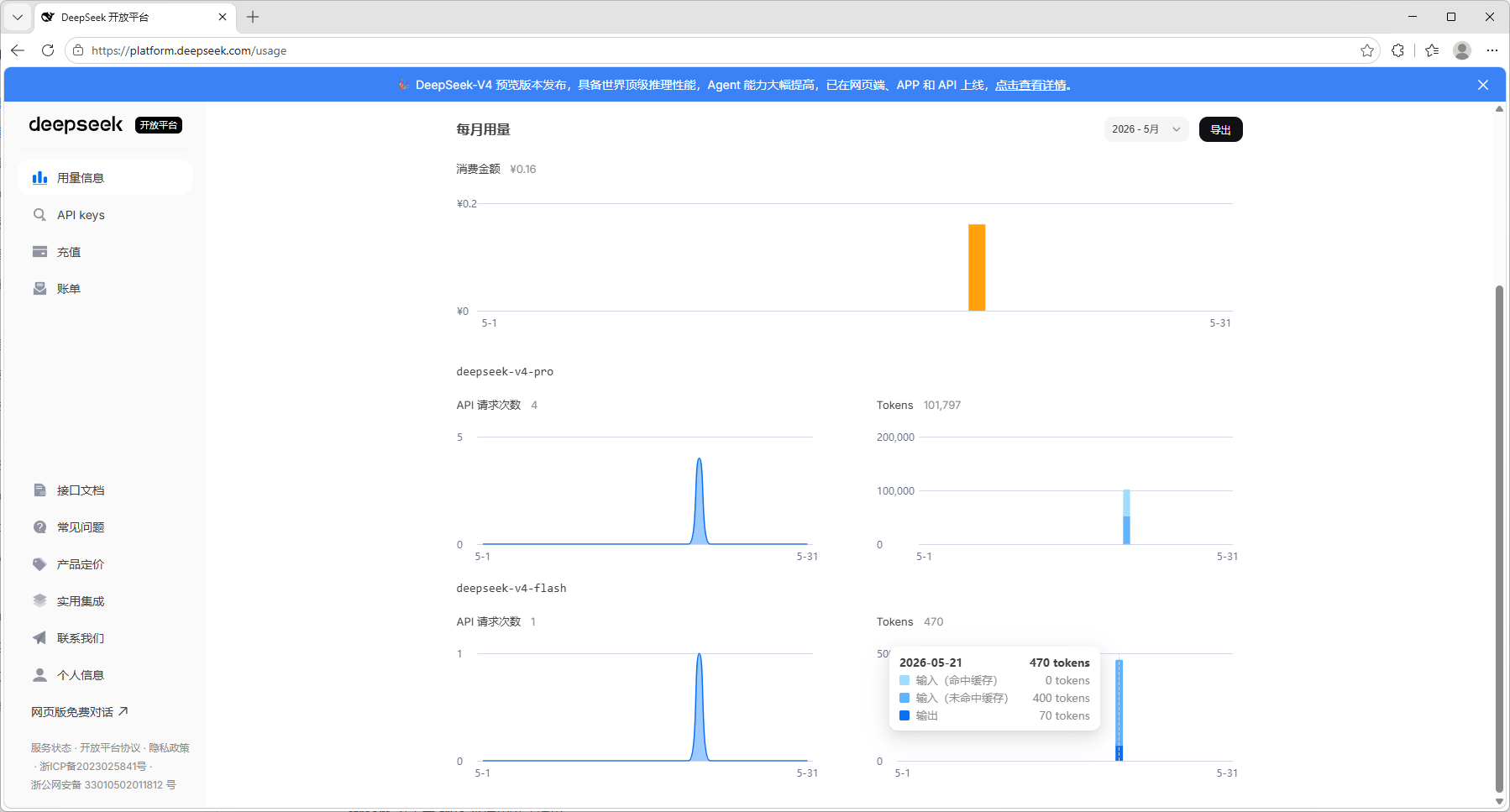Click the deepseek-v4-pro tokens bar
The width and height of the screenshot is (1510, 812).
click(x=1126, y=517)
